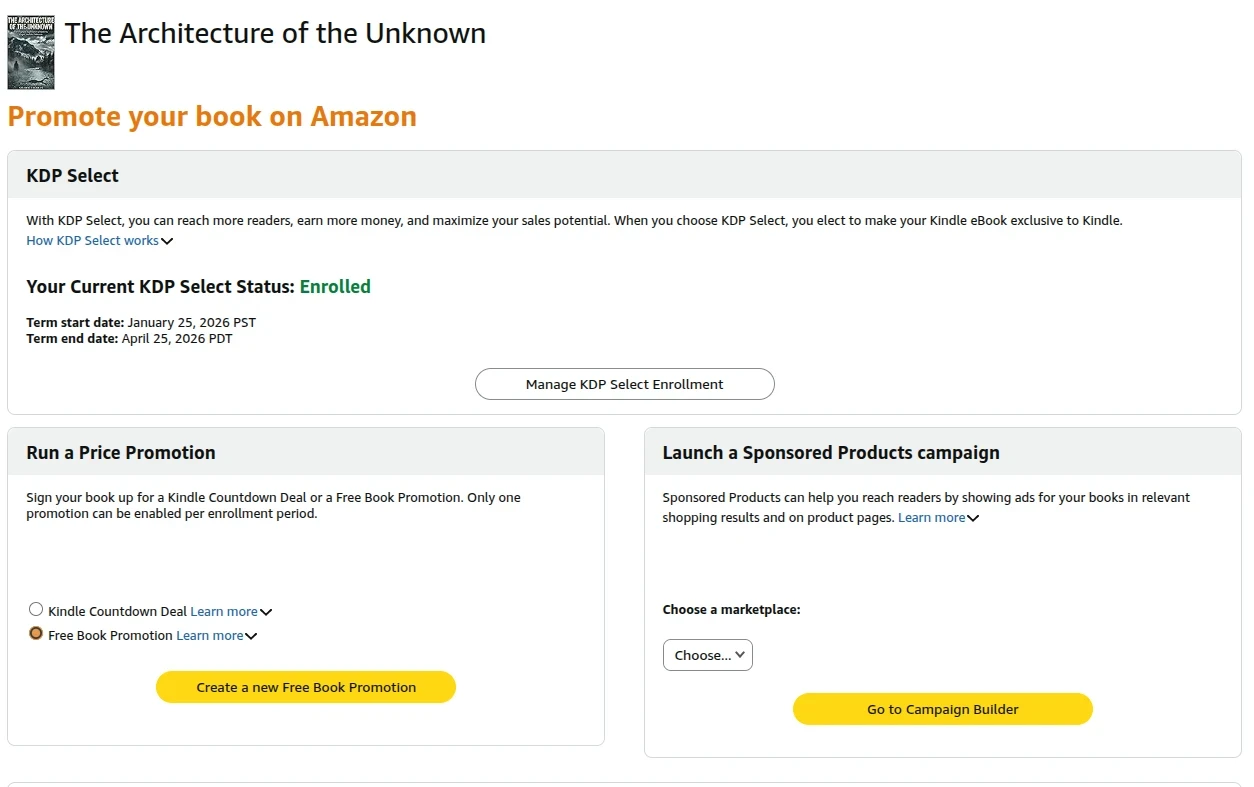Expand the chevron beside How KDP Select works
Screen dimensions: 1254x787
[x=167, y=241]
